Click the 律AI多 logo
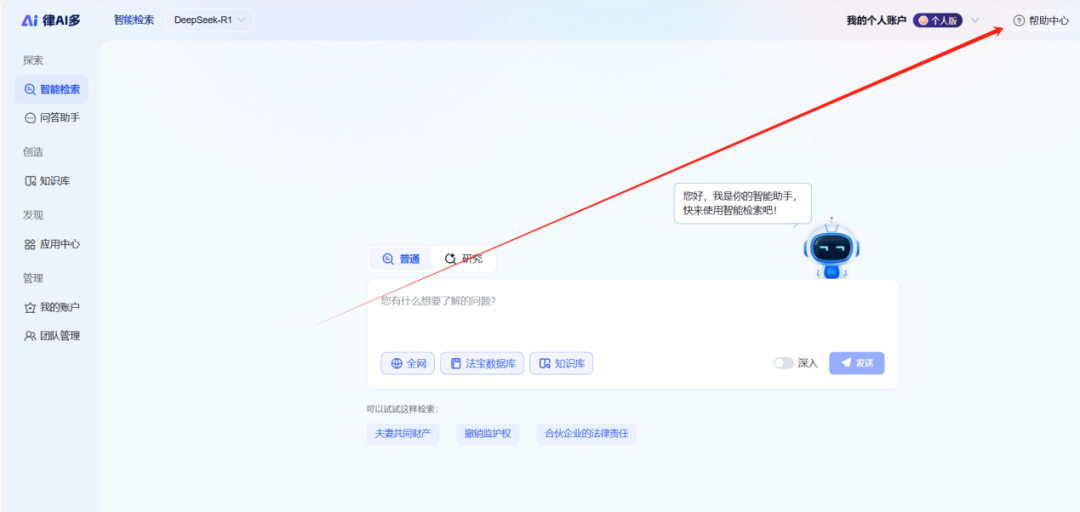This screenshot has height=512, width=1080. click(x=51, y=20)
